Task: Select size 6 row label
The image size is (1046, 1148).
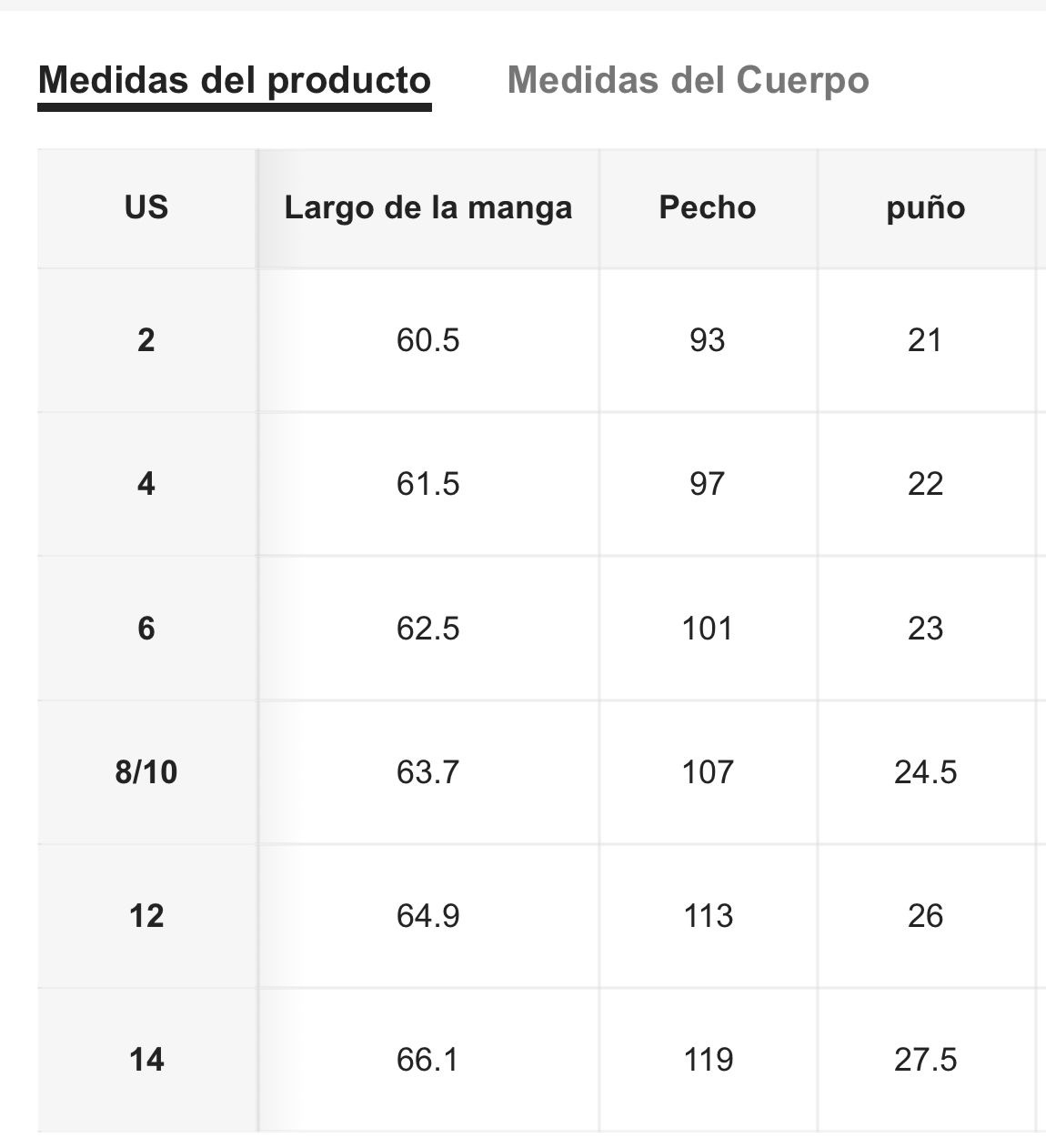Action: 146,629
